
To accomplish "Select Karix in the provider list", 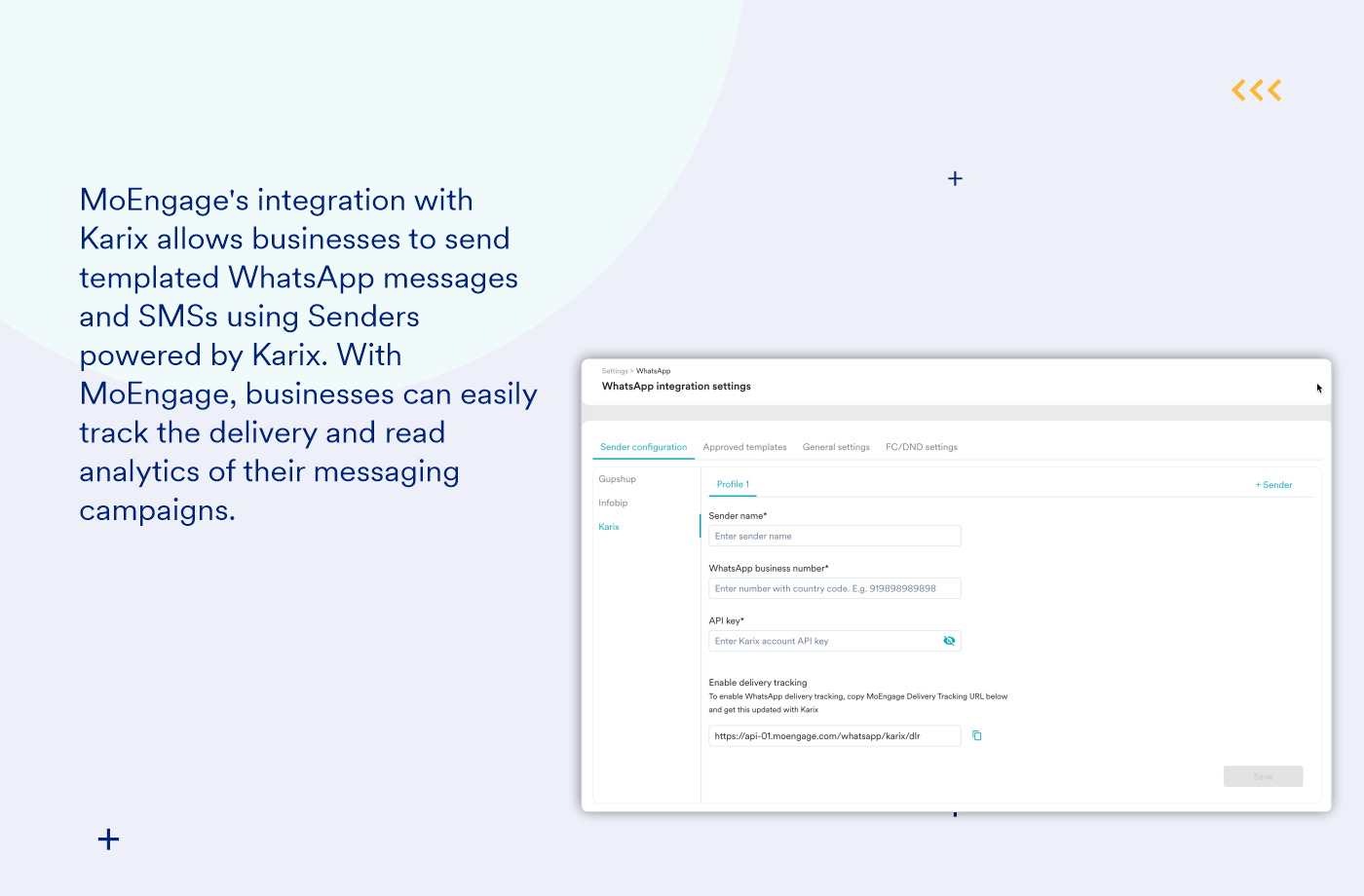I will click(609, 527).
